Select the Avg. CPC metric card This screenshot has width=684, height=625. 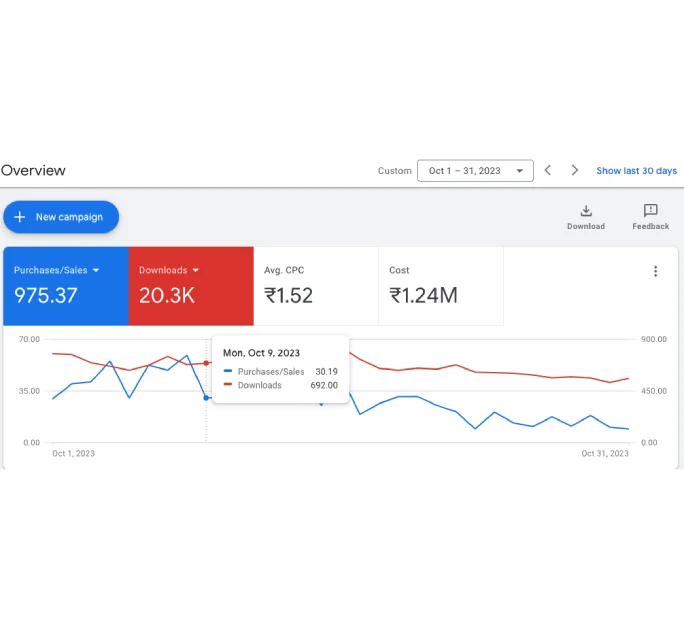pos(316,286)
